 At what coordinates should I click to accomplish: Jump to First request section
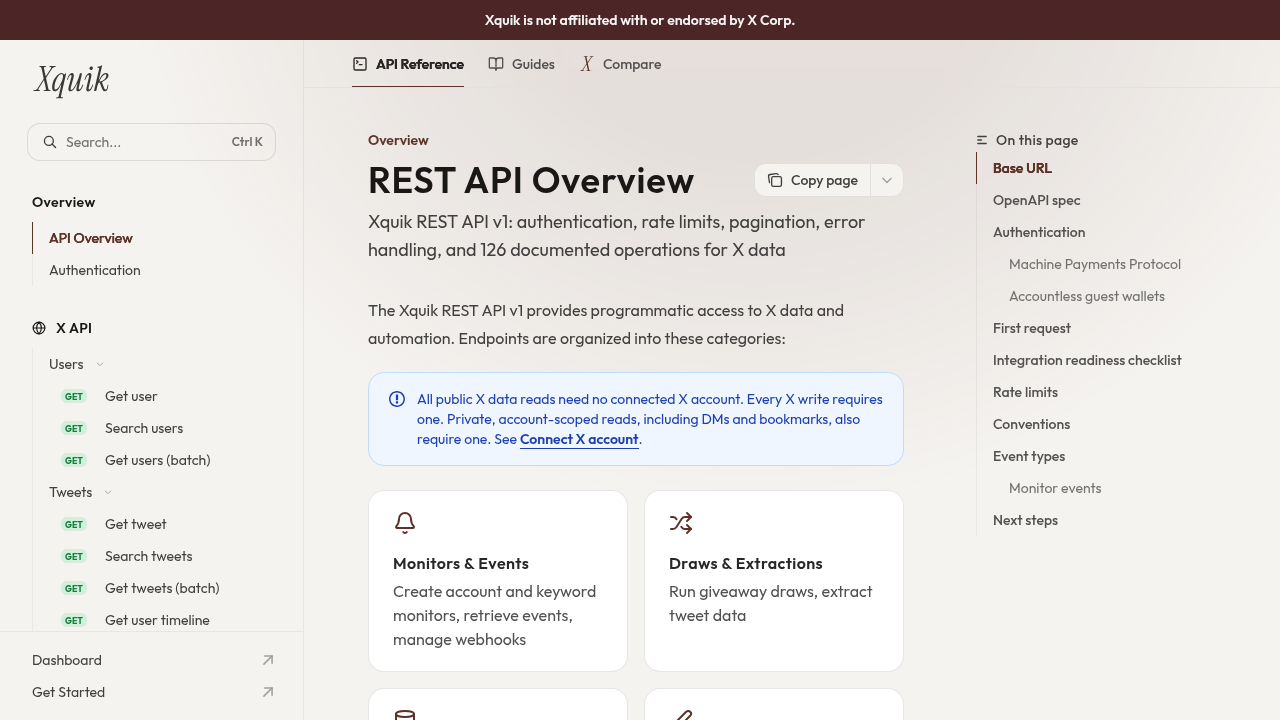click(x=1032, y=328)
